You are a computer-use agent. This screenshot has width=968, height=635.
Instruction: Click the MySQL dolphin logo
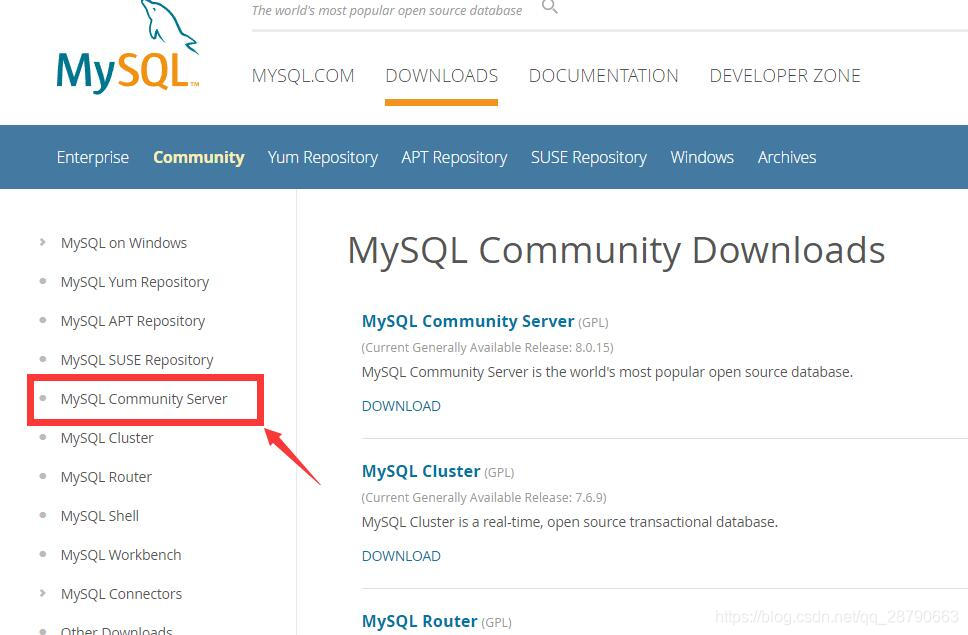(127, 47)
